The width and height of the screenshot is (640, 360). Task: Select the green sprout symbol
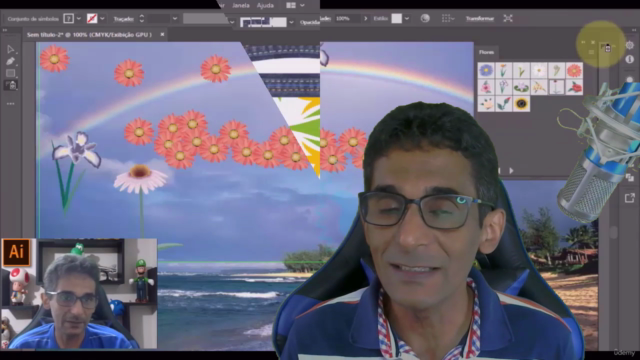pyautogui.click(x=521, y=71)
